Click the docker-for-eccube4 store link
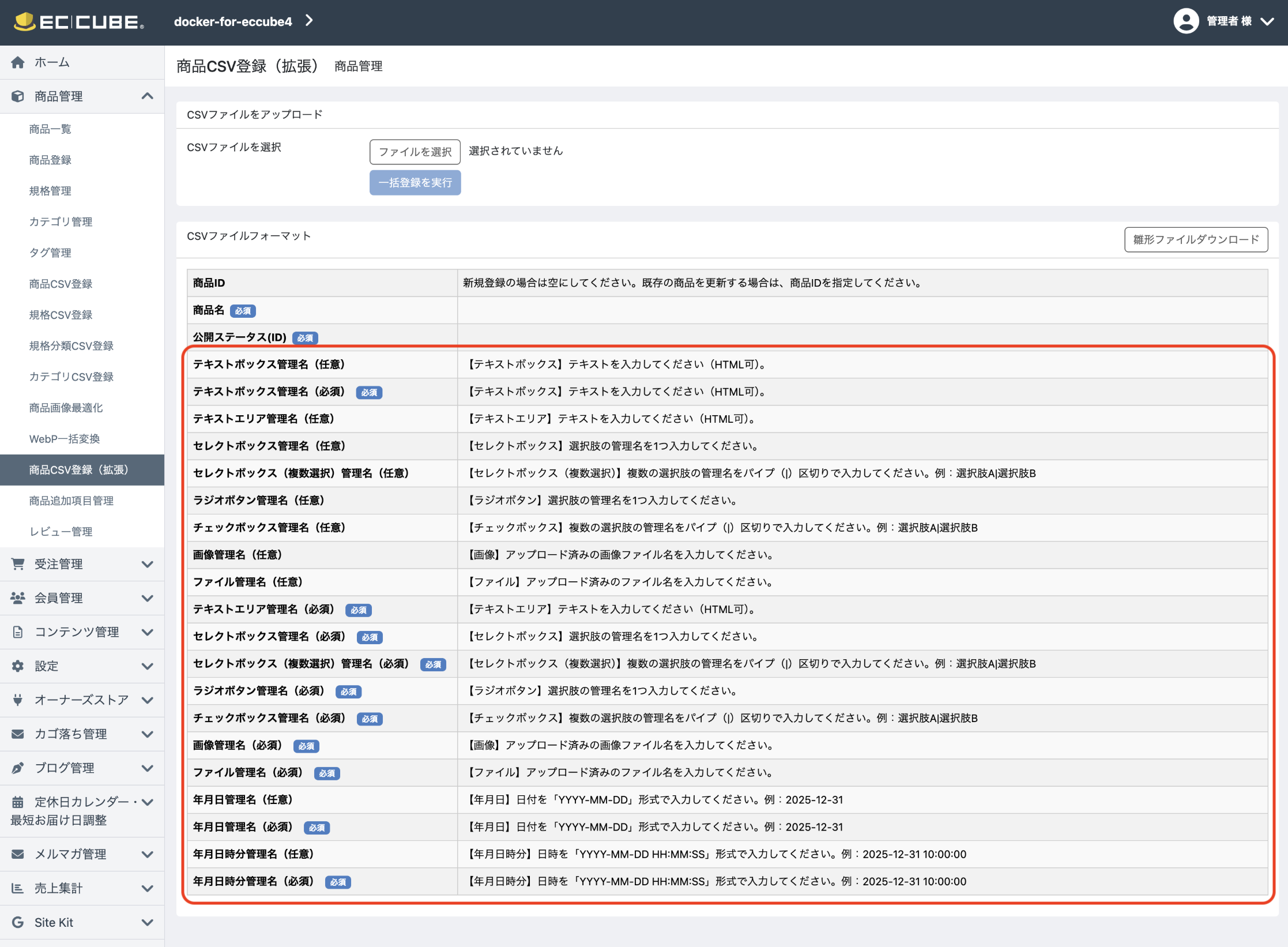 (233, 22)
